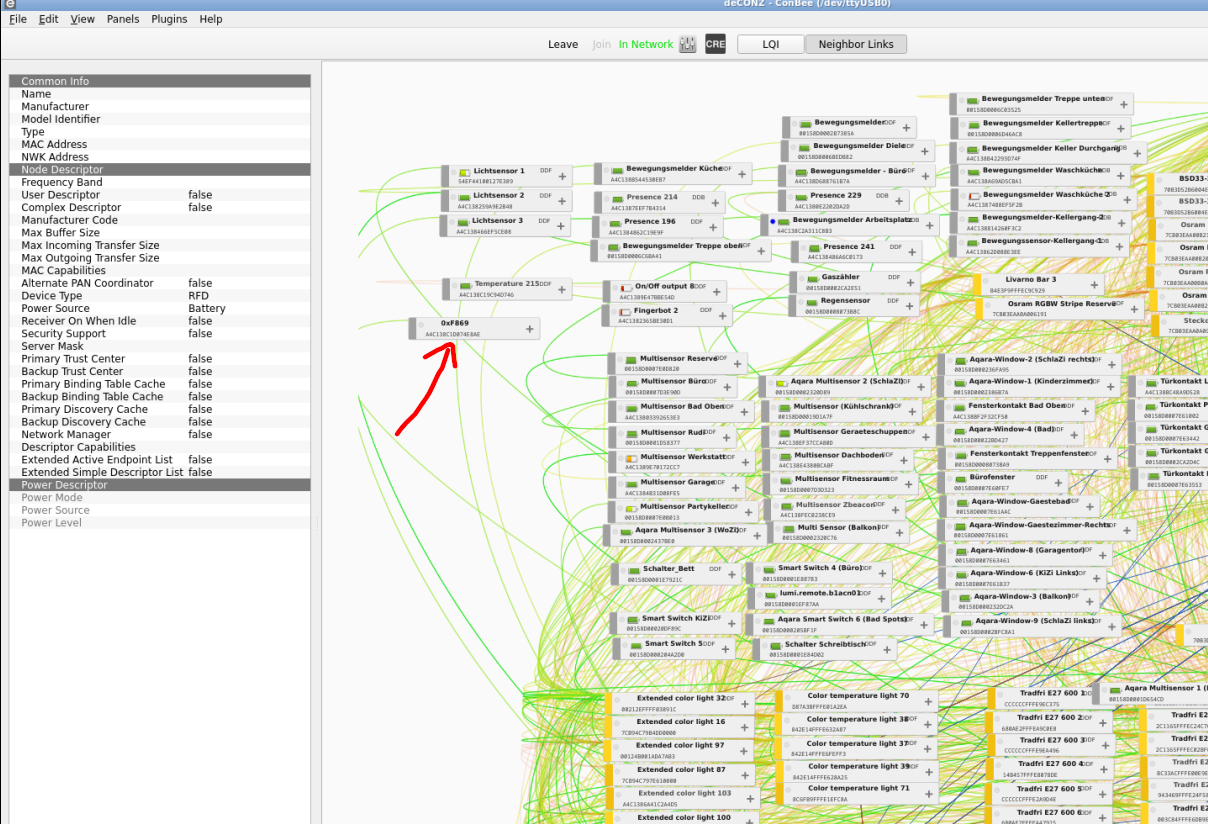Expand Lichtsensor 1 node with plus
1208x824 pixels.
coord(562,176)
